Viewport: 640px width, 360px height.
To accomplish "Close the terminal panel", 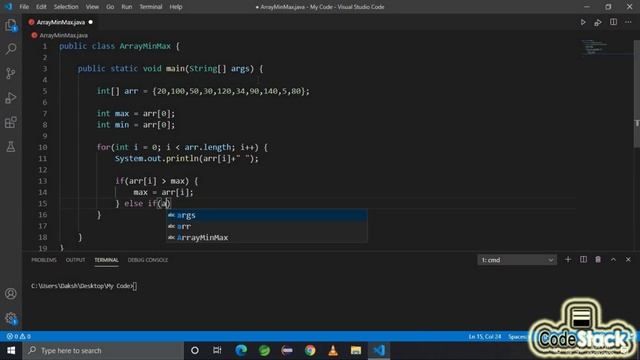I will (x=628, y=260).
